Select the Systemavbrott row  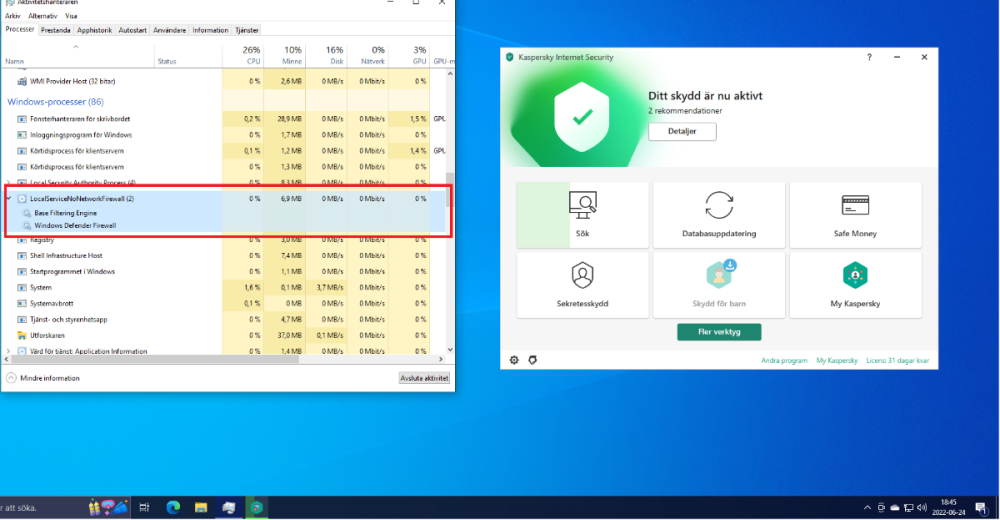click(223, 304)
